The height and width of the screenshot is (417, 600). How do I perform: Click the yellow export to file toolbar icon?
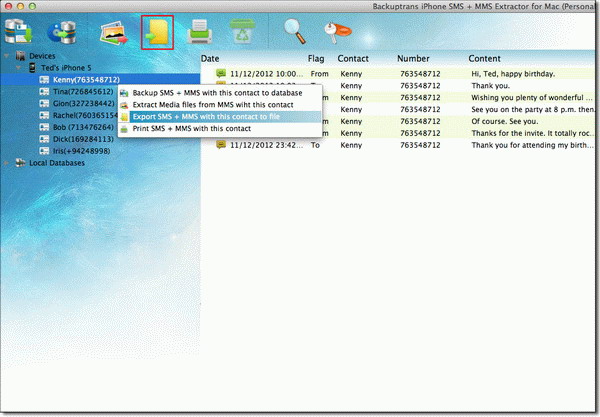(x=157, y=33)
